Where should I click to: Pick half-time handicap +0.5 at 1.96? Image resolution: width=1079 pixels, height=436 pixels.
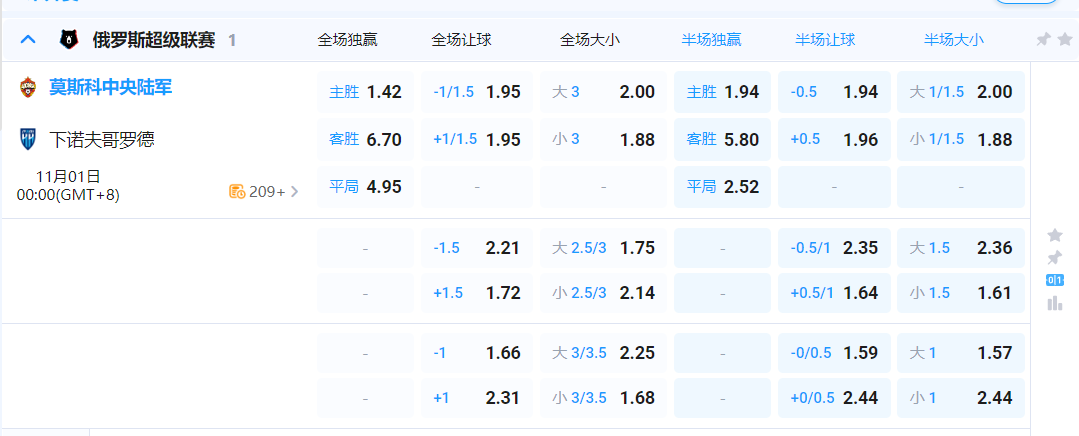click(834, 140)
